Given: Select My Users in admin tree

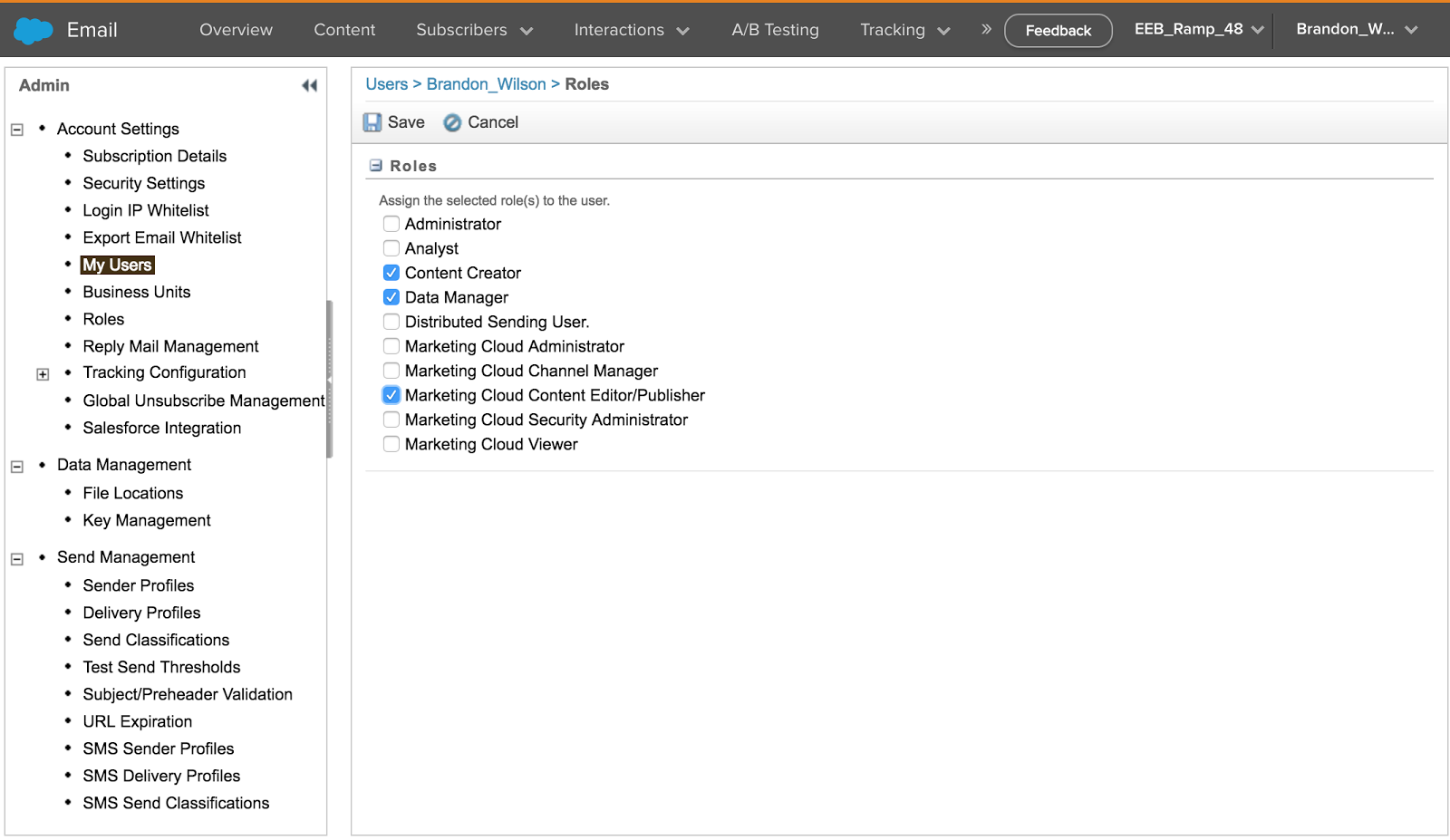Looking at the screenshot, I should (118, 265).
